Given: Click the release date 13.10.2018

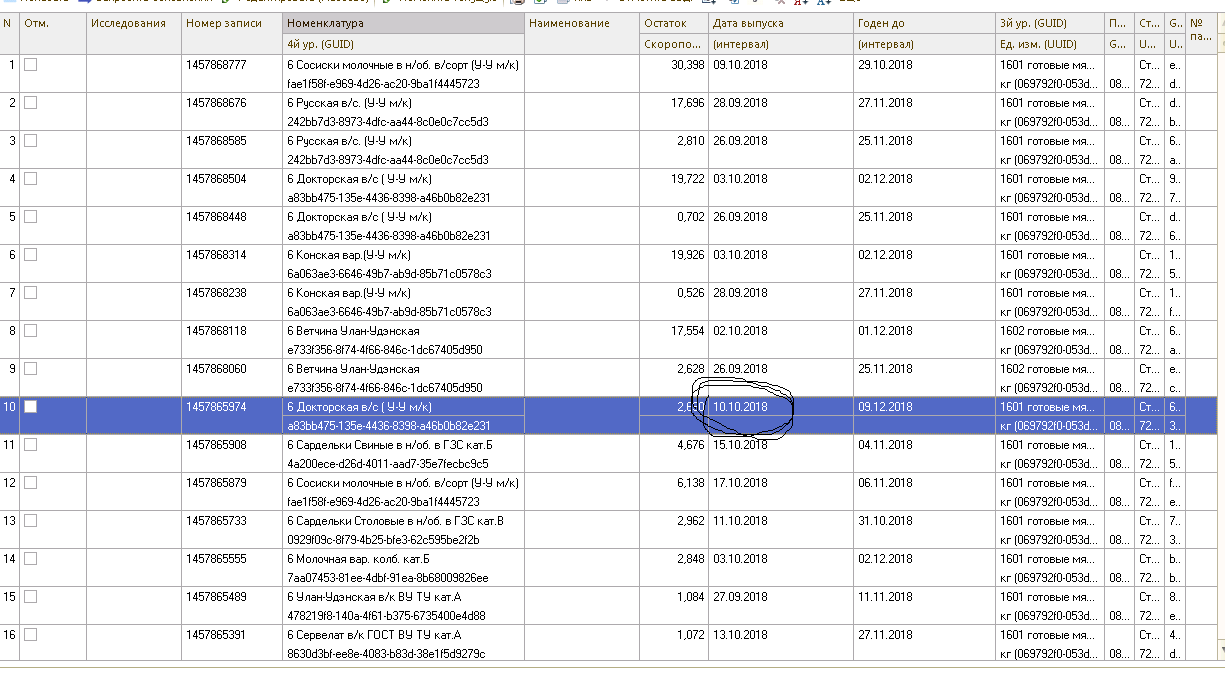Looking at the screenshot, I should (x=741, y=635).
